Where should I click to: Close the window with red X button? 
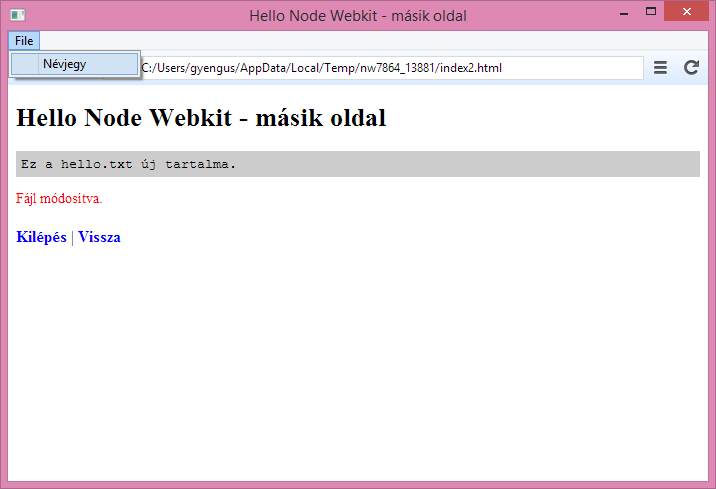686,13
